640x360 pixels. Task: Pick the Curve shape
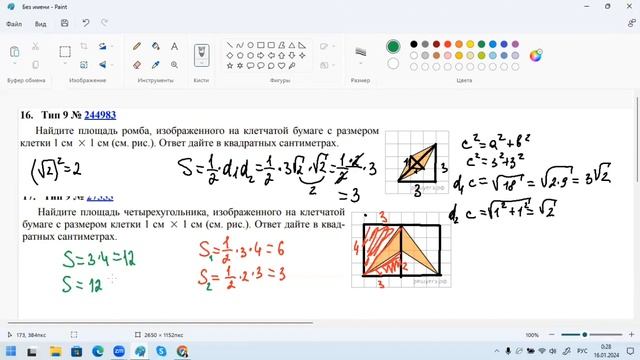(x=240, y=45)
